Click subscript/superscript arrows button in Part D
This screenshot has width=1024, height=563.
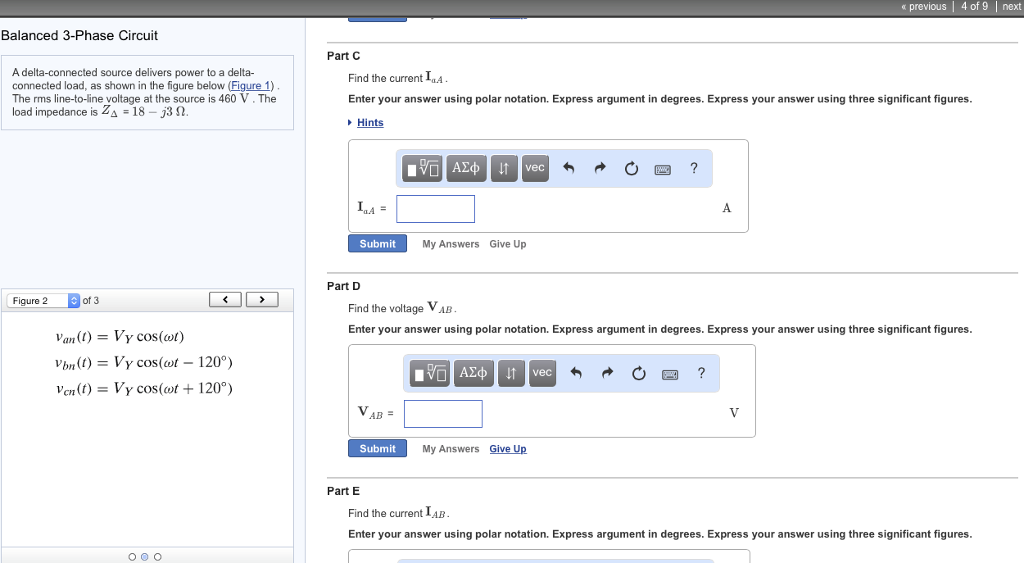point(511,373)
